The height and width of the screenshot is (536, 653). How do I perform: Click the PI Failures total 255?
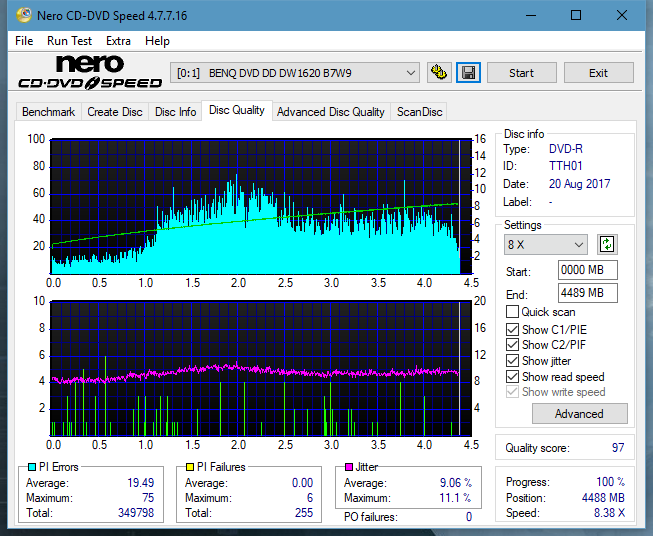click(304, 513)
